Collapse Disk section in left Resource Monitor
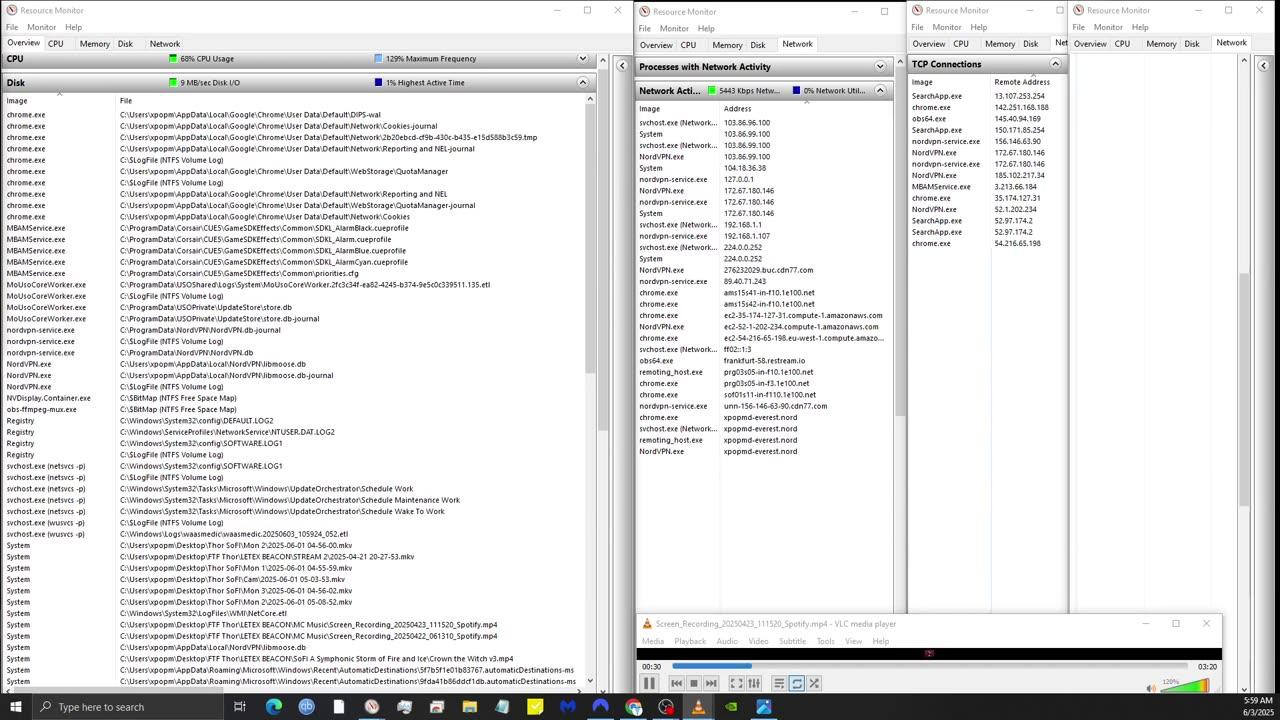Viewport: 1280px width, 720px height. pos(583,83)
